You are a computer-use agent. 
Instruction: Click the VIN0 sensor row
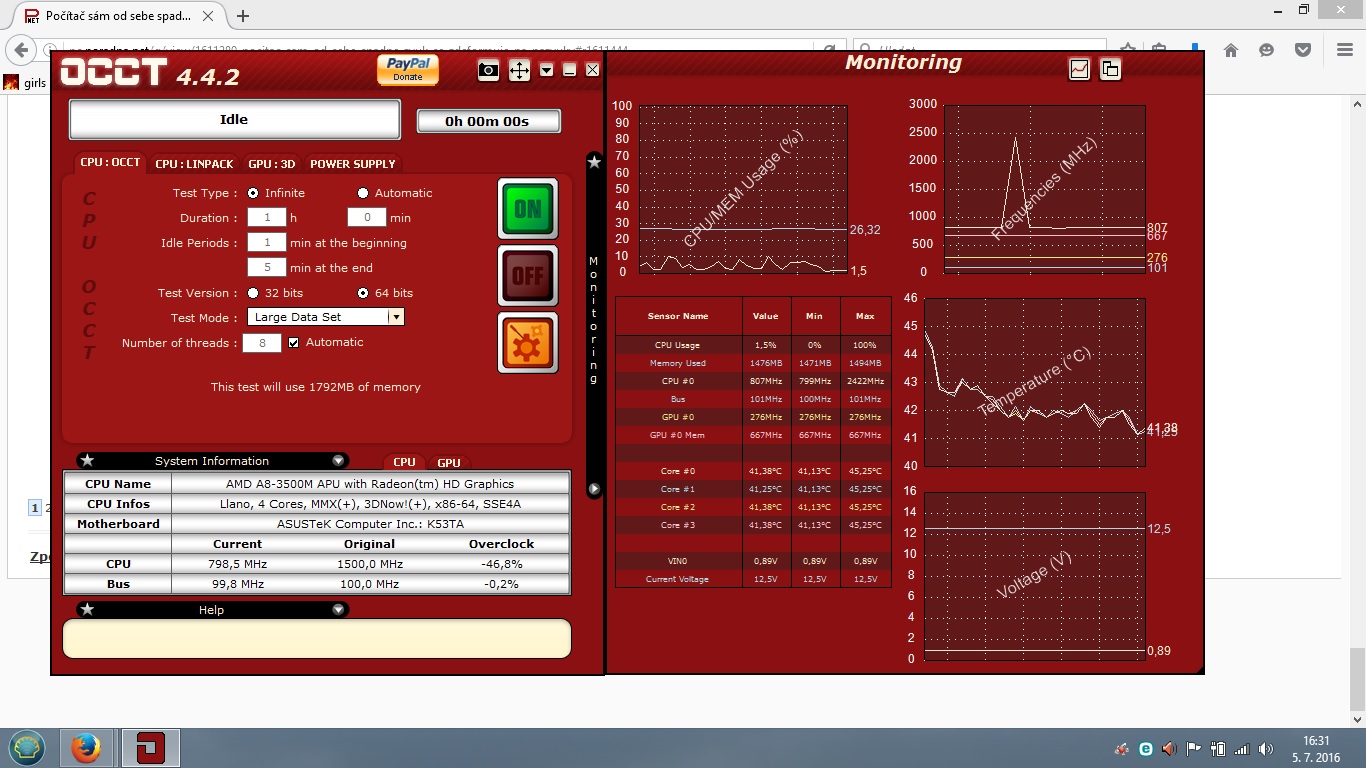point(753,561)
